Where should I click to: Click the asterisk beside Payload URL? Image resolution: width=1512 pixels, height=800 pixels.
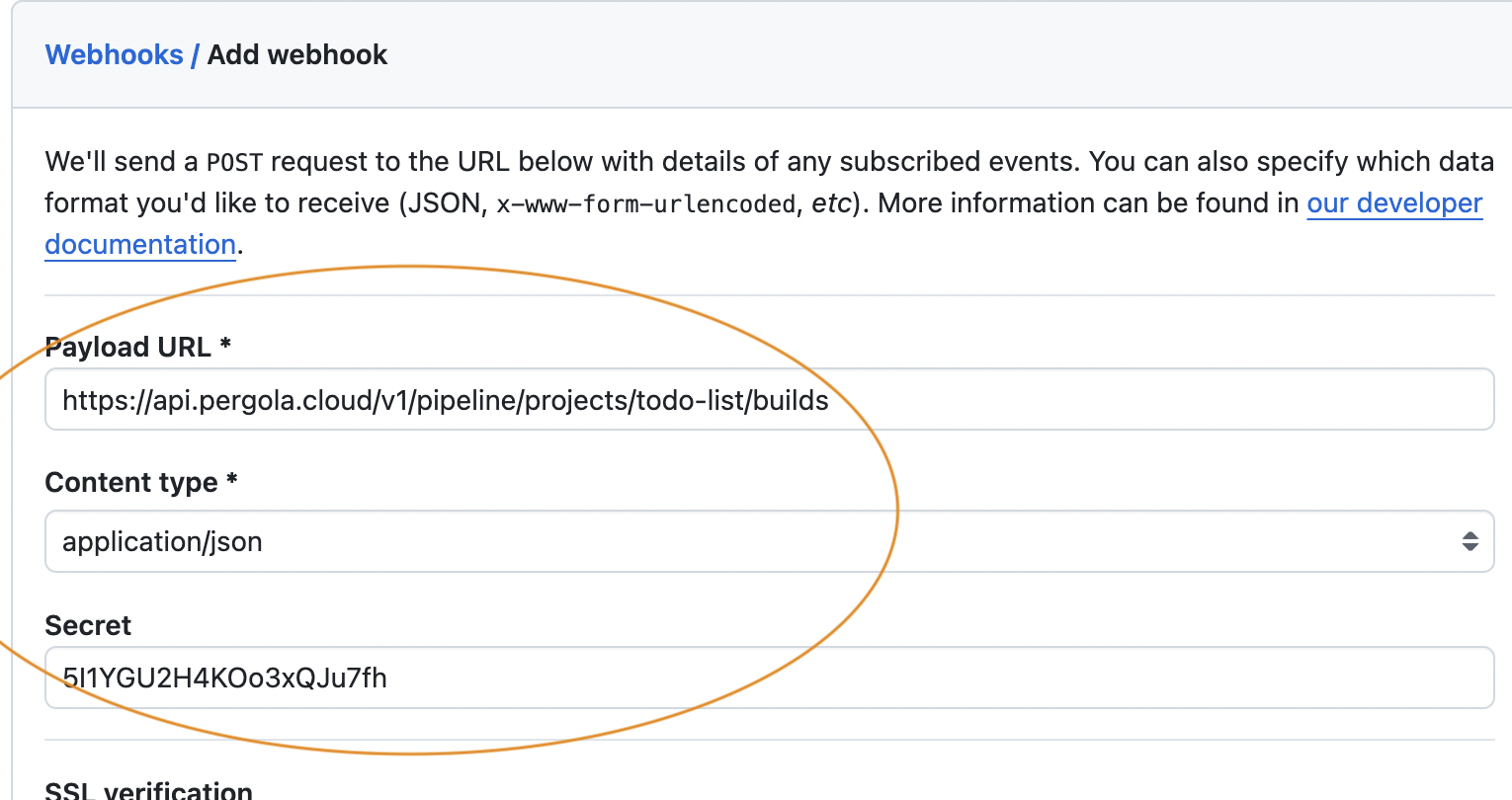point(226,345)
